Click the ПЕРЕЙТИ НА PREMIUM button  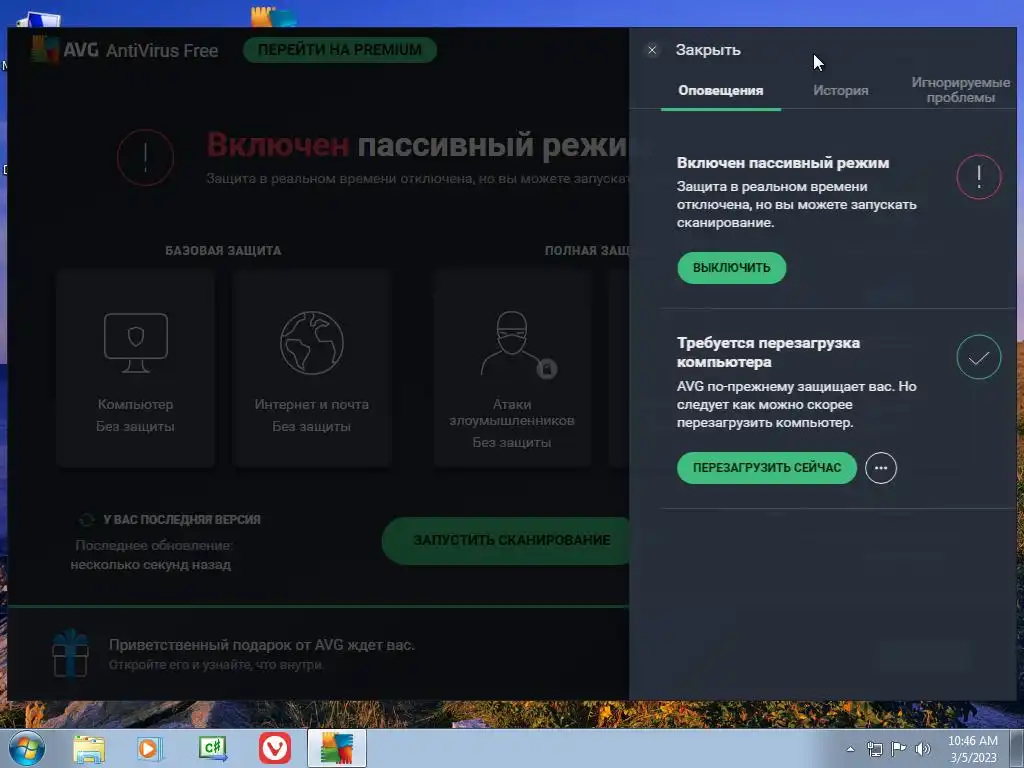[340, 50]
